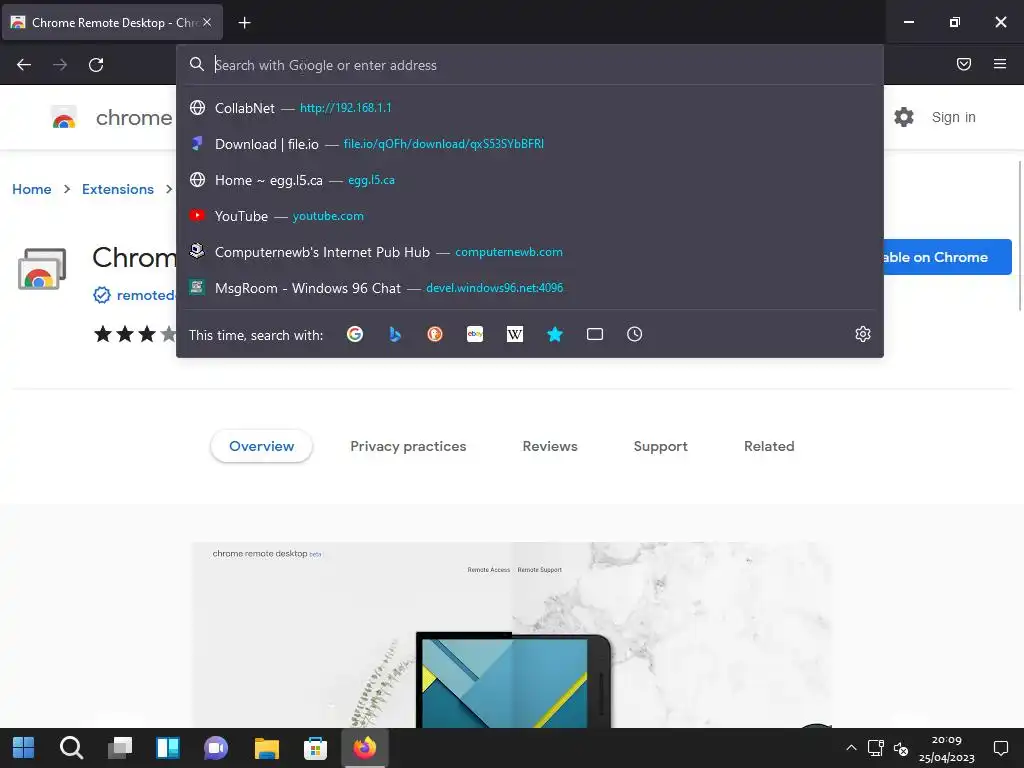
Task: Search this time with eBay
Action: click(x=475, y=334)
